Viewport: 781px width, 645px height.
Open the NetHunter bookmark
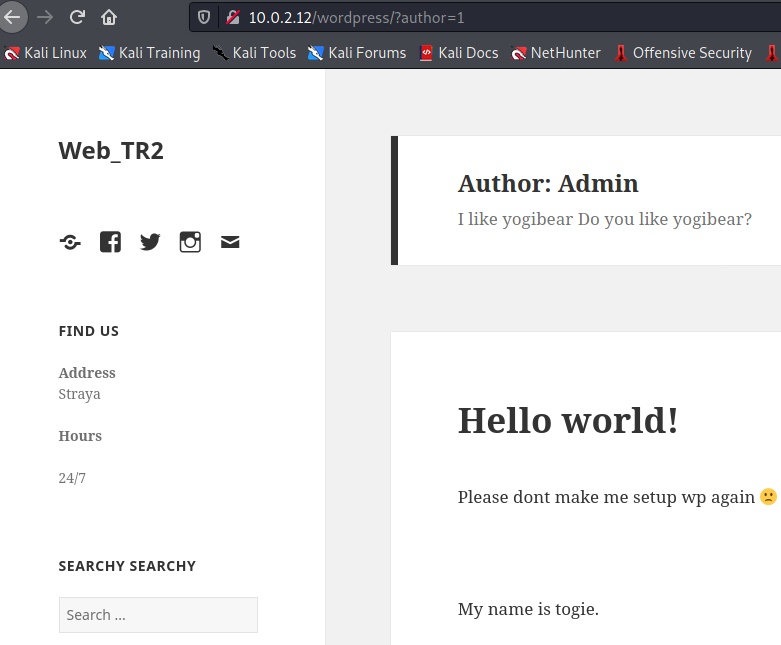pos(556,53)
